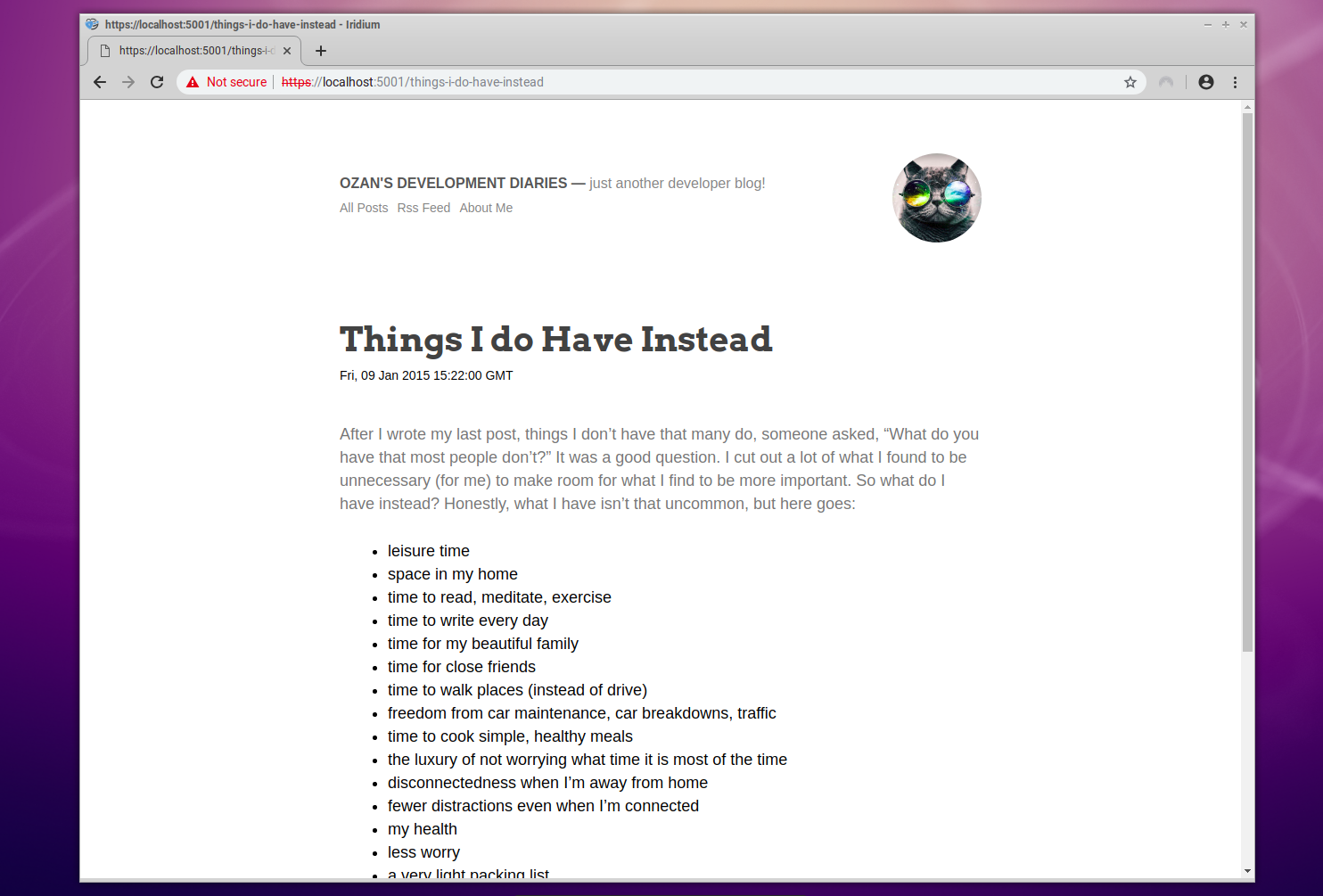Click the 'just another developer blog!' tagline

[678, 183]
